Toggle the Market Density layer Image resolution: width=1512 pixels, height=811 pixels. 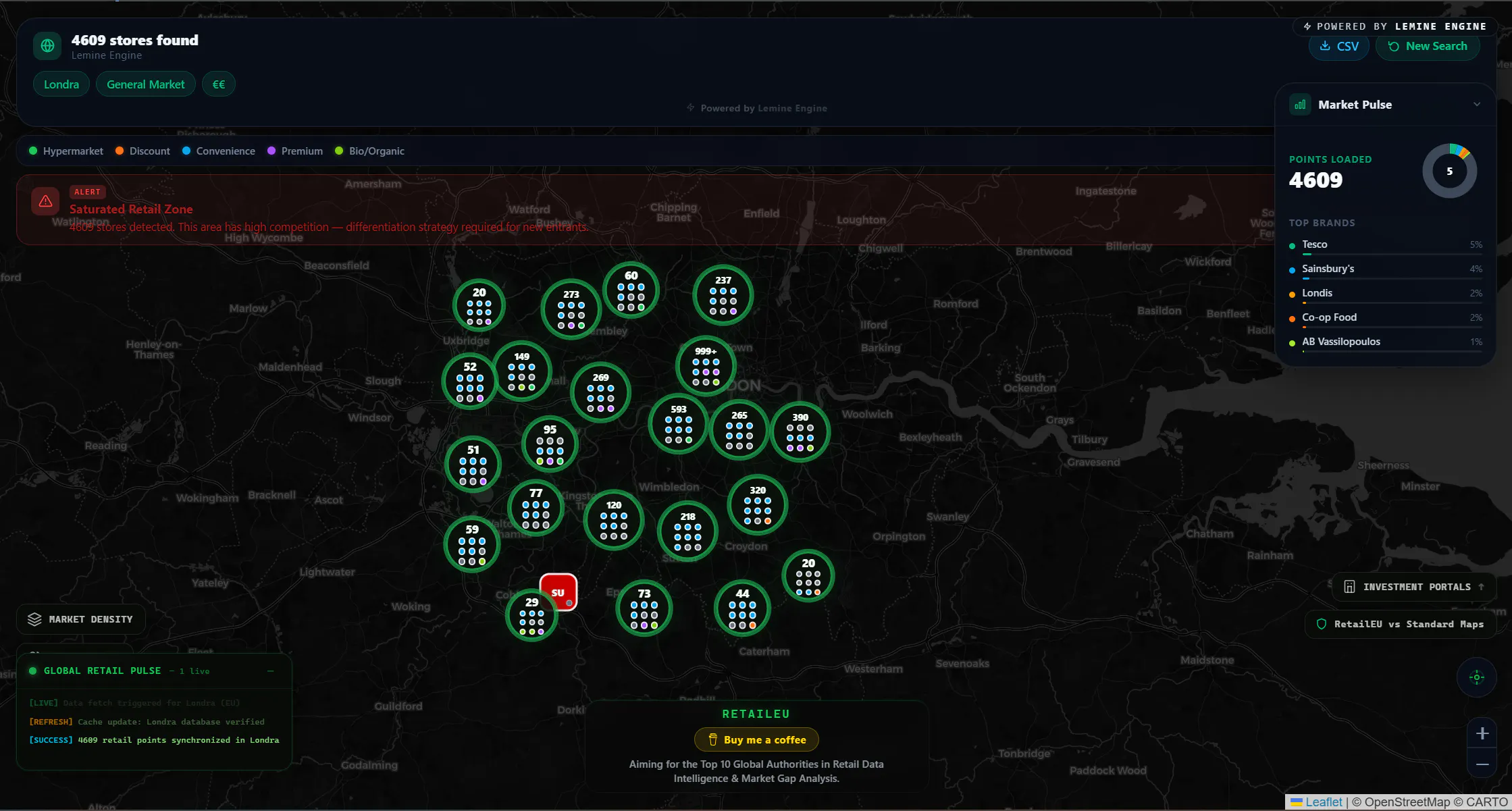coord(81,619)
